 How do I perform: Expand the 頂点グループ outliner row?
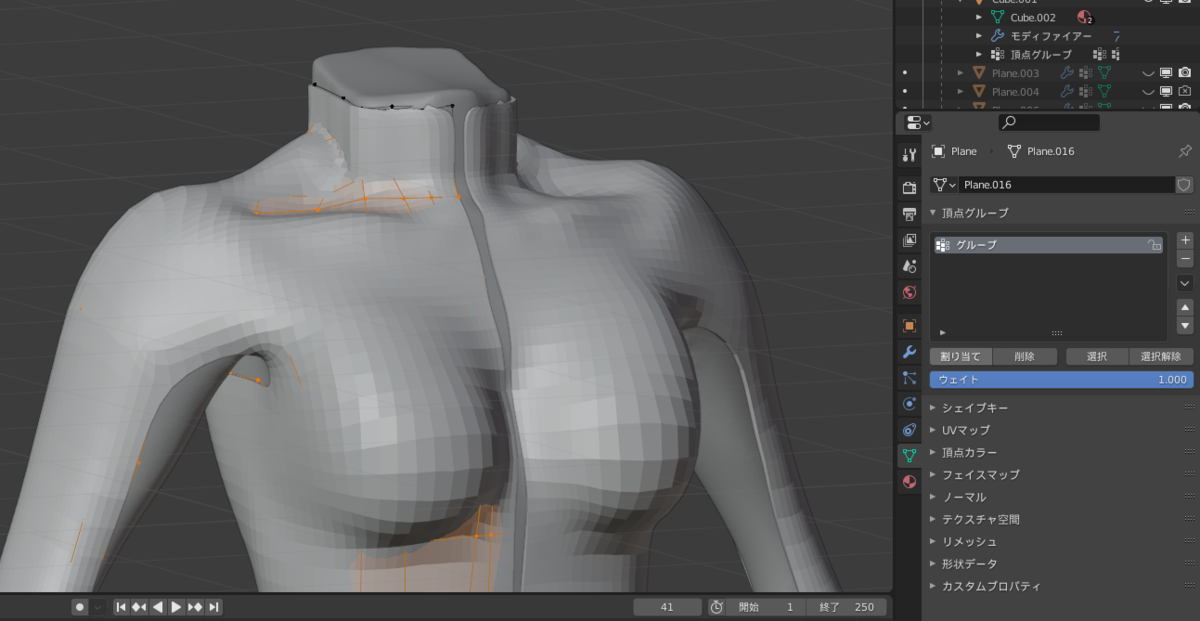979,54
